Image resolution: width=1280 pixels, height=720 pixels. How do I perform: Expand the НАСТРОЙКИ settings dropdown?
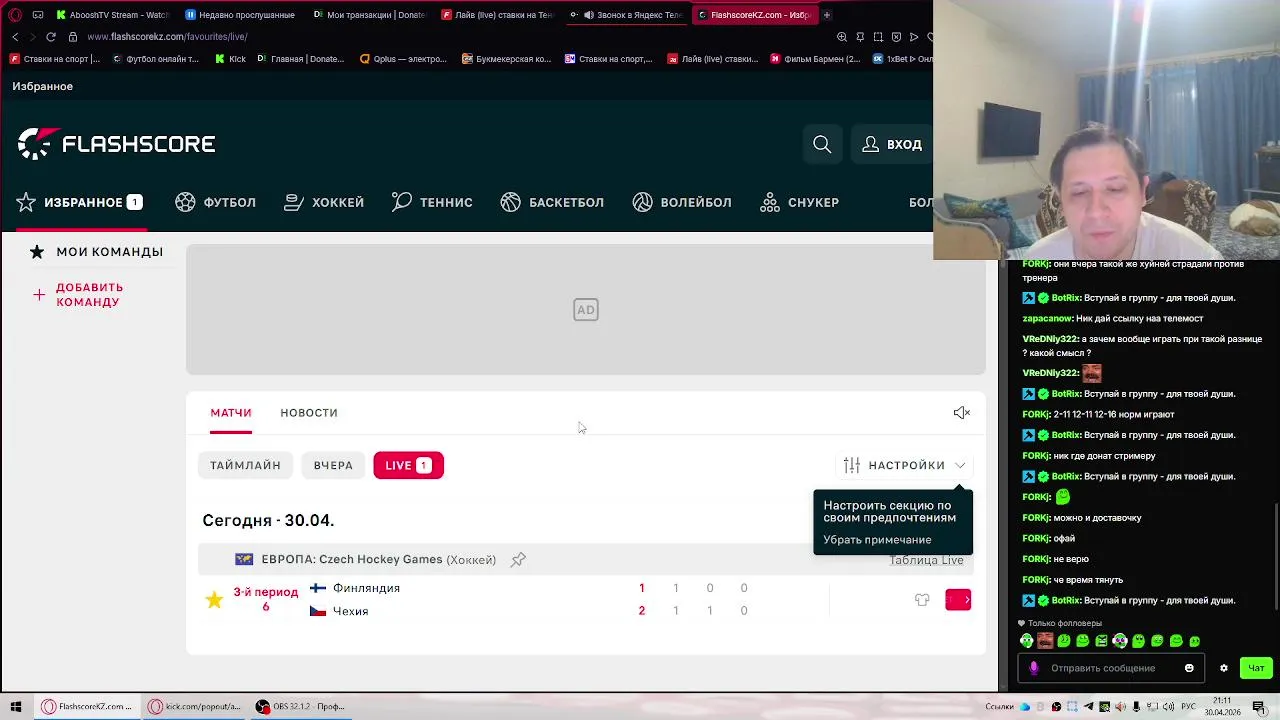[x=905, y=465]
